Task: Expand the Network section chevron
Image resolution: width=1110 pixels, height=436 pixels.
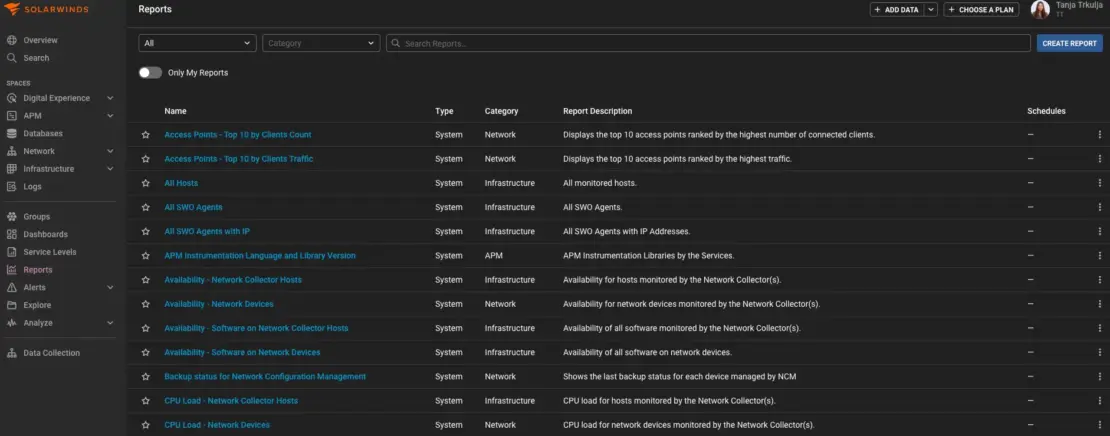Action: [110, 151]
